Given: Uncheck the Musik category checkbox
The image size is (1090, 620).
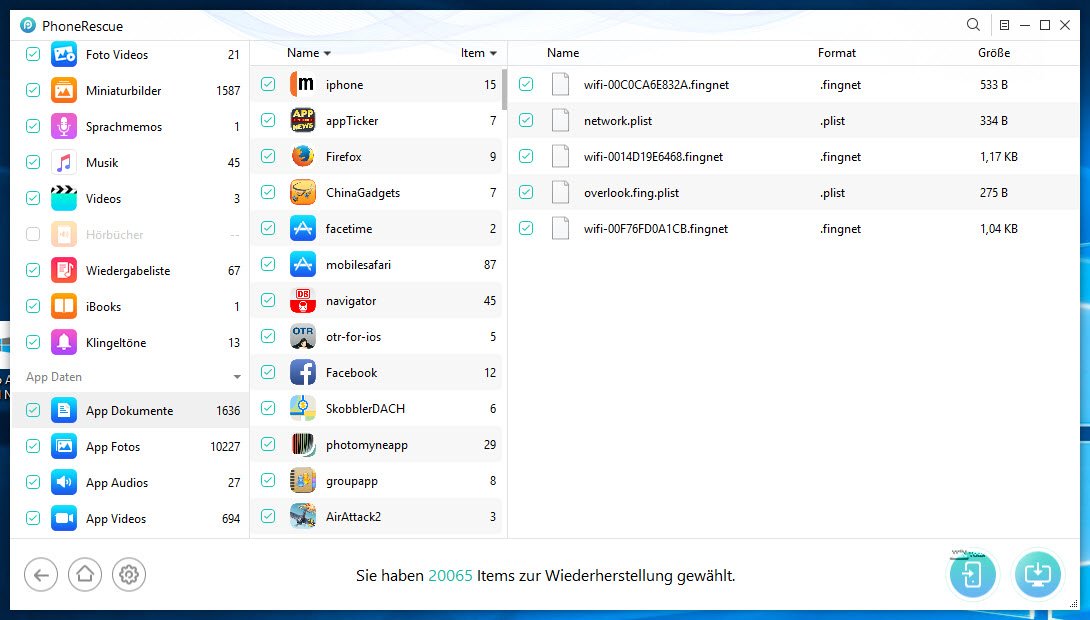Looking at the screenshot, I should 33,162.
